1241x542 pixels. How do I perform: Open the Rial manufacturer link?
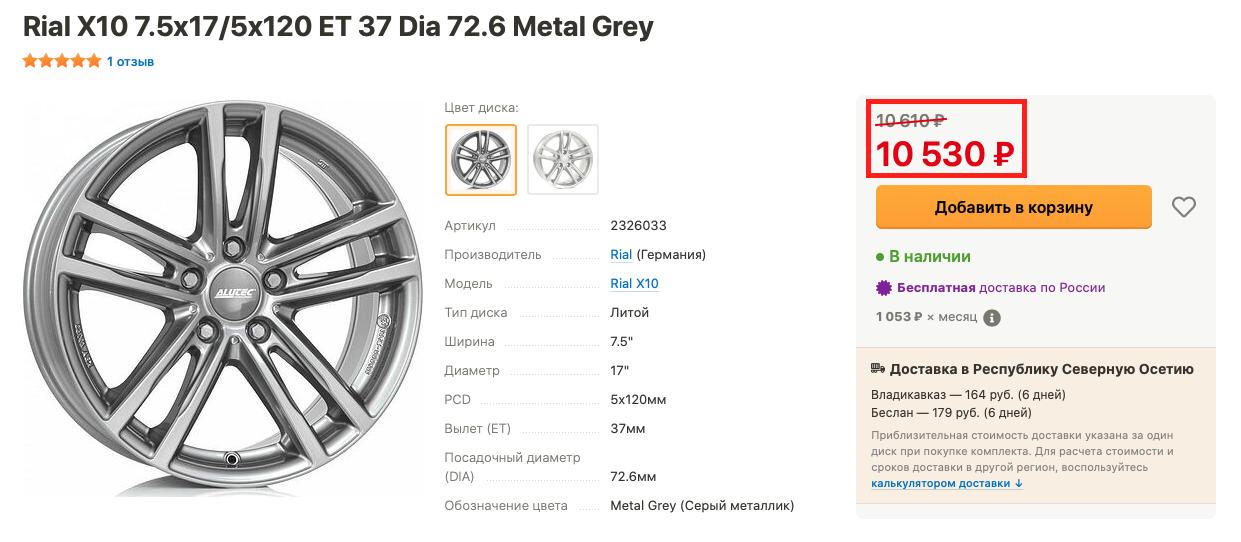click(x=621, y=255)
